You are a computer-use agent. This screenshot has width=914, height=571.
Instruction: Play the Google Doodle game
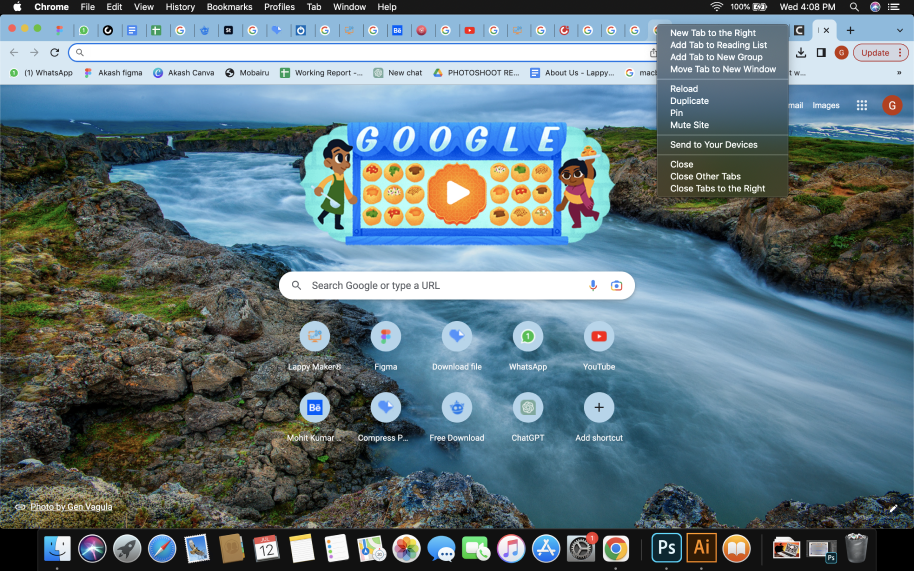[457, 193]
